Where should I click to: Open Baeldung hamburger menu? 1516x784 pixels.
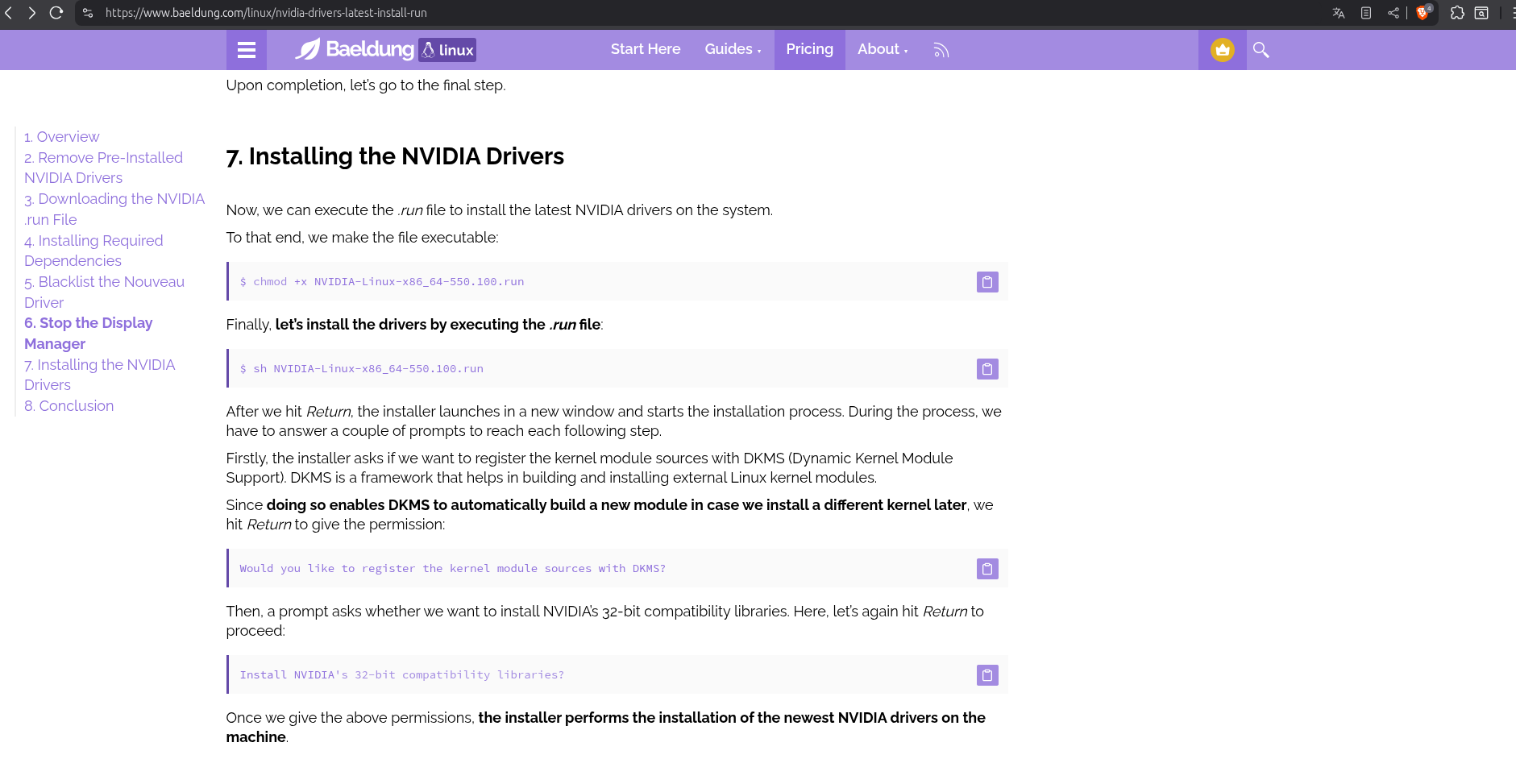(247, 50)
